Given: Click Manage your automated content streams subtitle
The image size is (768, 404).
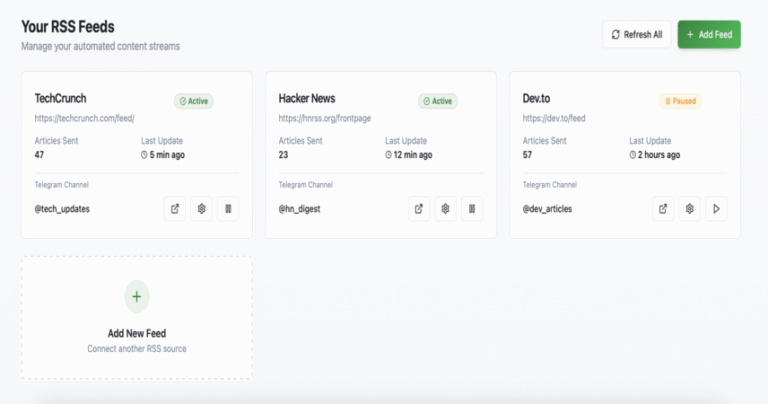Looking at the screenshot, I should [100, 46].
